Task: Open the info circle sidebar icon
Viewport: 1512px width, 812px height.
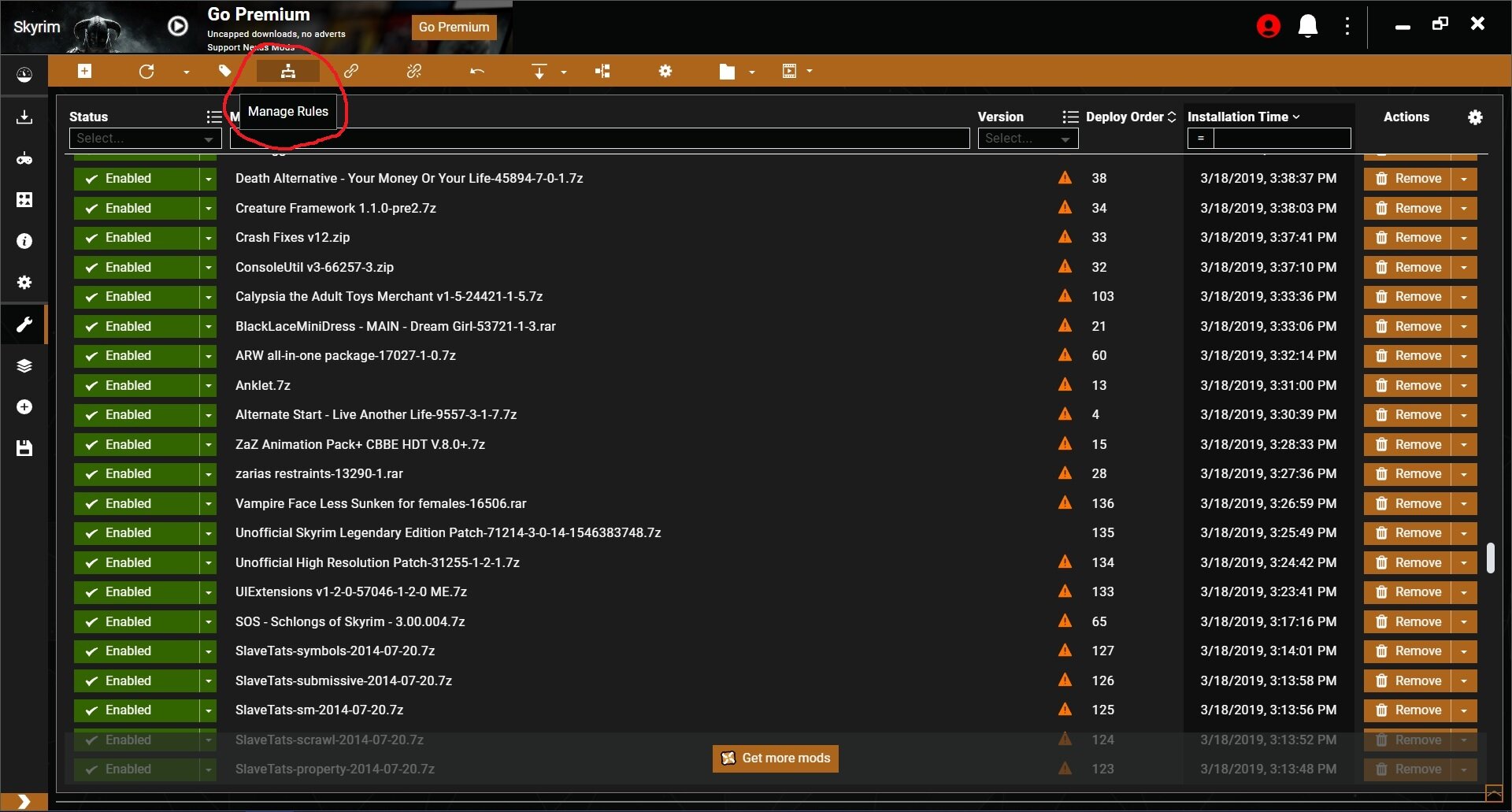Action: 24,241
